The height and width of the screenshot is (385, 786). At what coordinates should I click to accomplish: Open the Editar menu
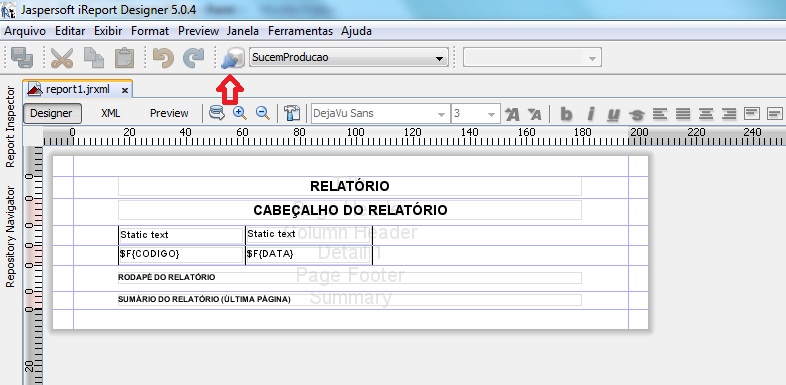[70, 31]
